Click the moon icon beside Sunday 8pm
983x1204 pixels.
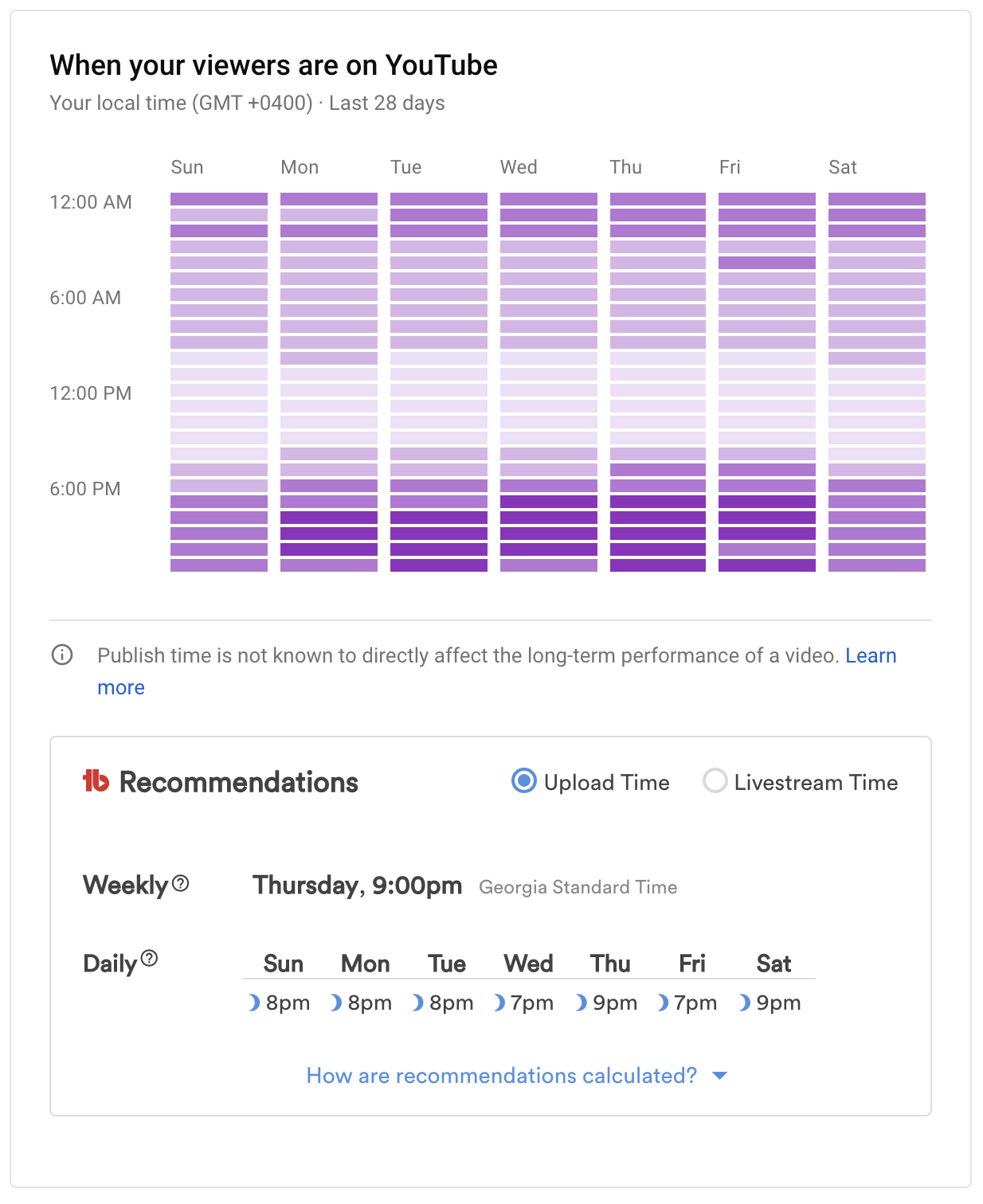coord(254,1003)
